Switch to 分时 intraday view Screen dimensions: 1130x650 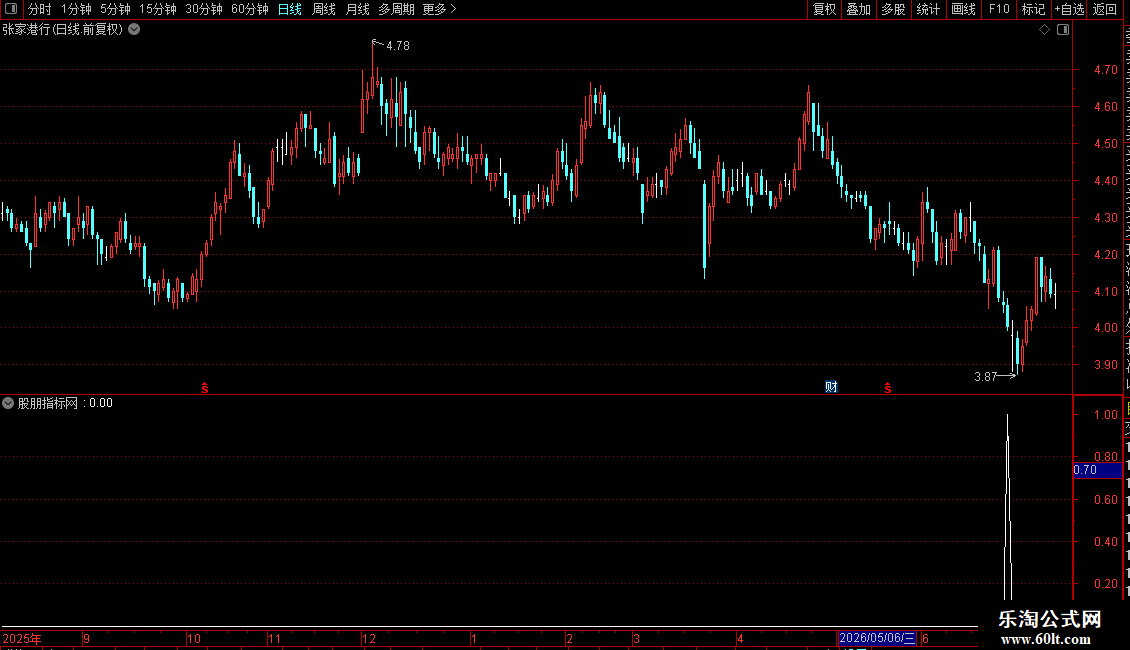(40, 9)
